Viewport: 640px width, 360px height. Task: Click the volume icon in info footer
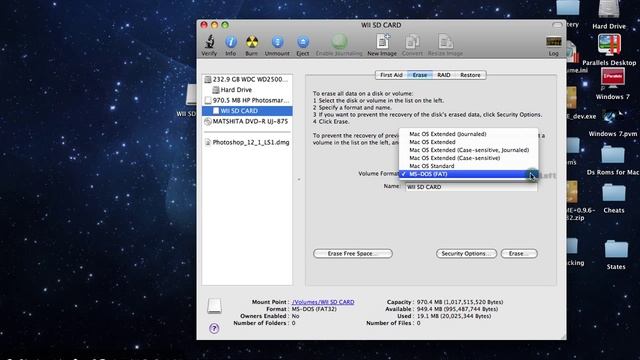tap(214, 305)
